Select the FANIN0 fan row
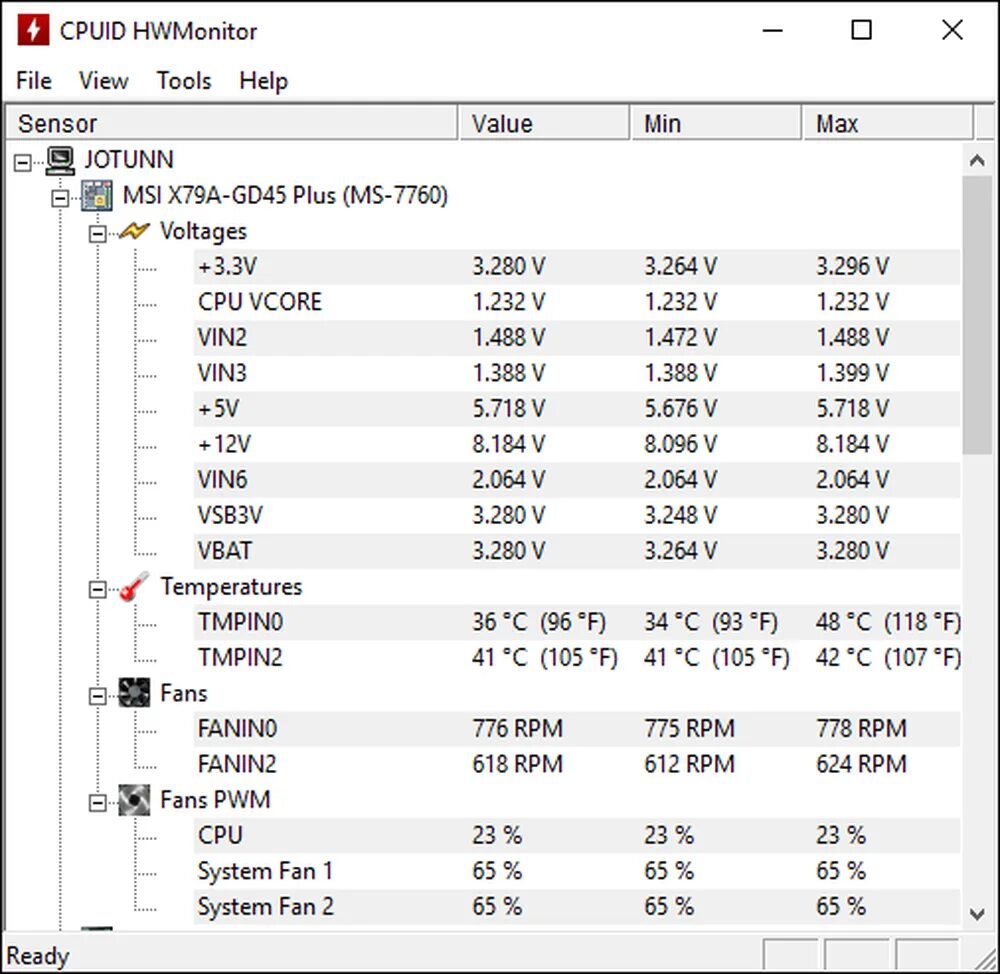 coord(577,728)
